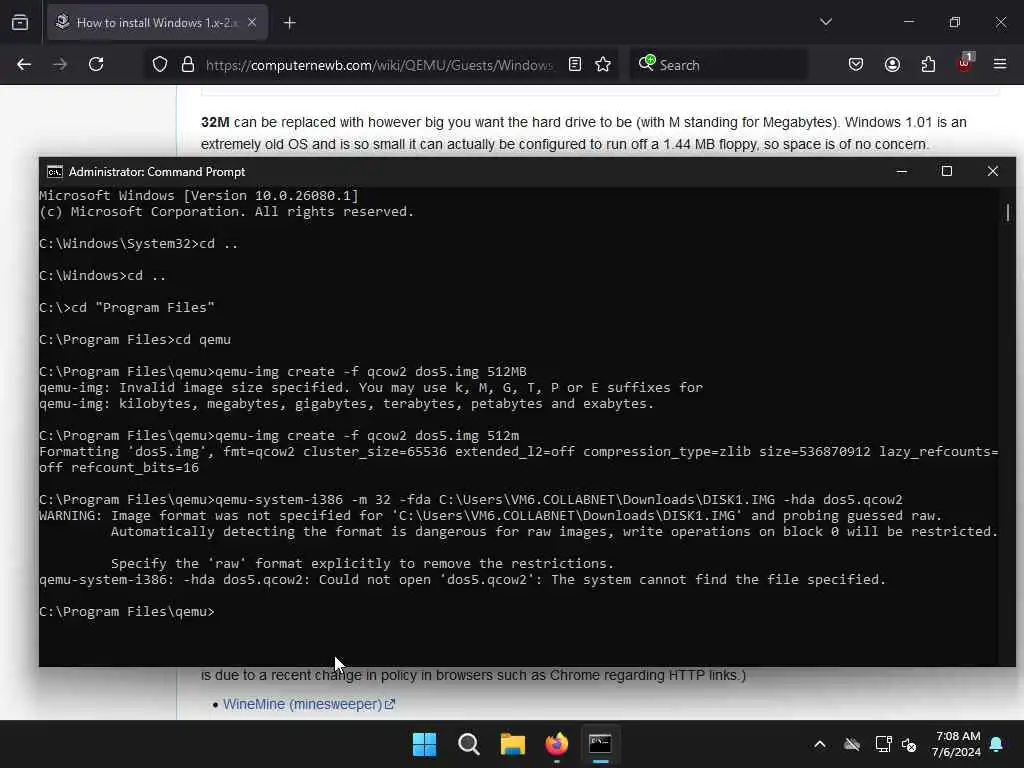Click the 'Administrator: Command Prompt' title text
Image resolution: width=1024 pixels, height=768 pixels.
[x=157, y=172]
